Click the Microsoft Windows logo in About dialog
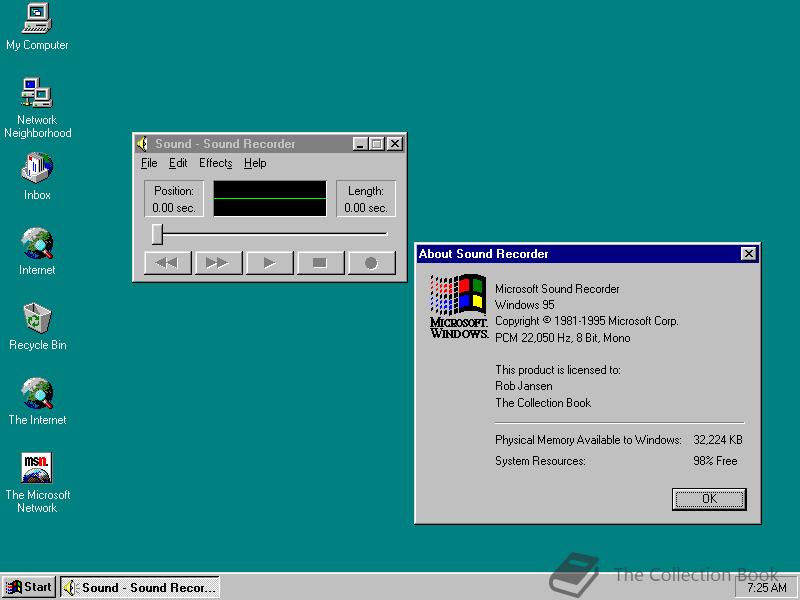 (459, 306)
